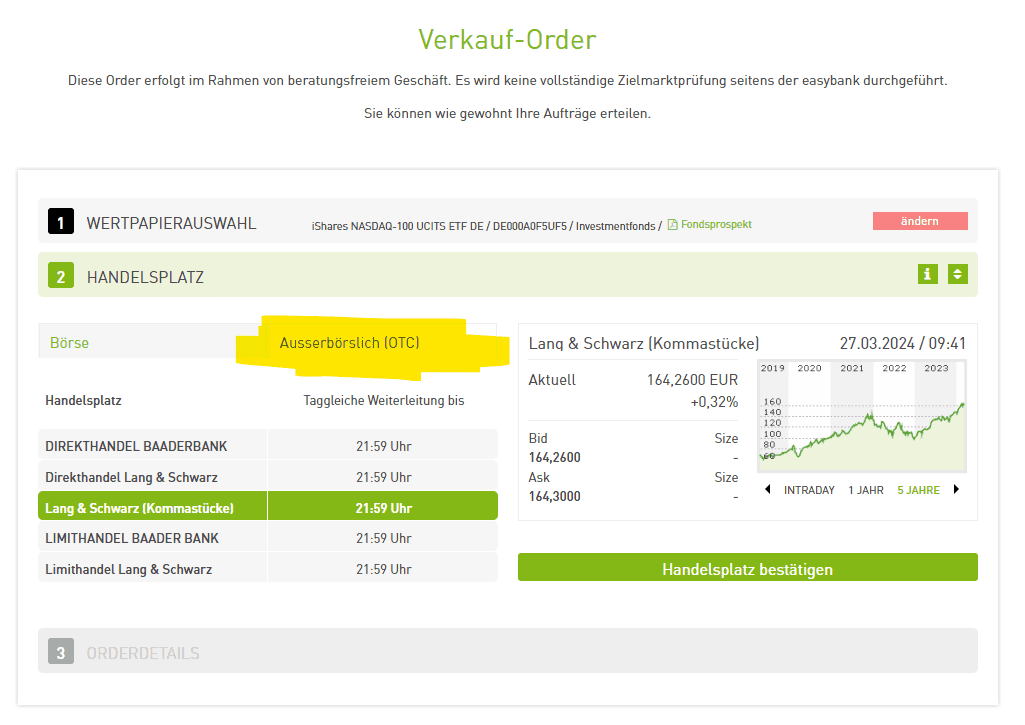Click the 21:59 Uhr cell for DIREKTHANDEL BAADERBANK
Image resolution: width=1025 pixels, height=725 pixels.
[x=383, y=446]
